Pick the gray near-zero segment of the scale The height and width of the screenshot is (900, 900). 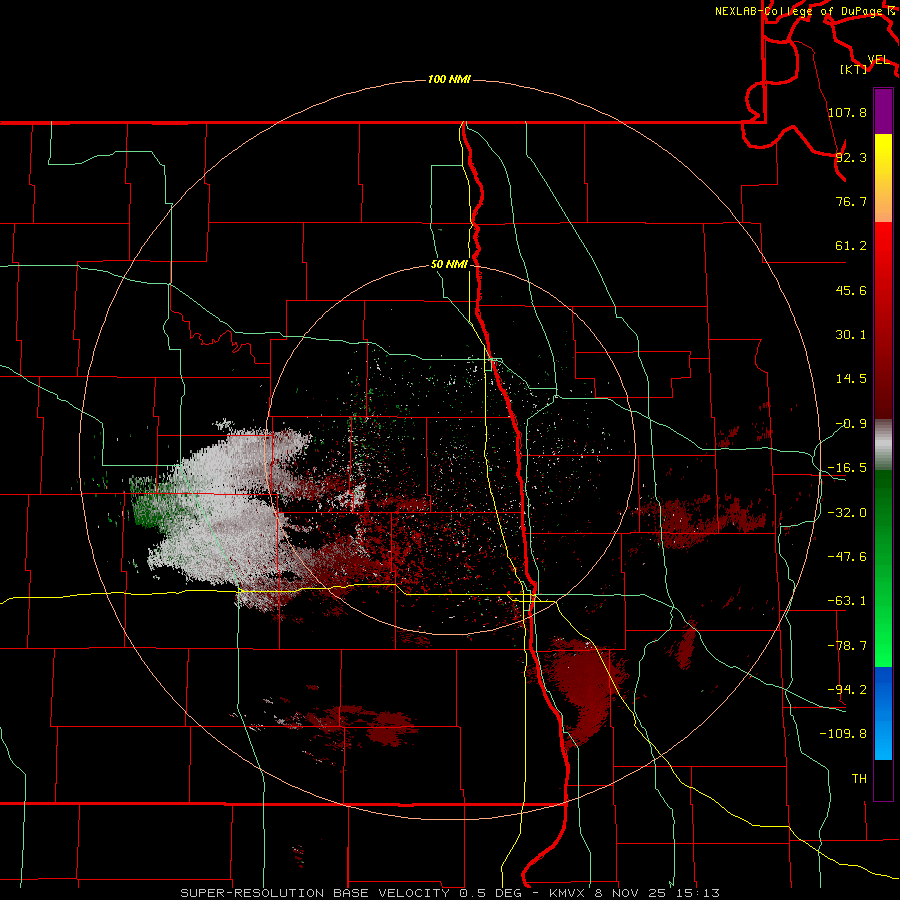(883, 445)
